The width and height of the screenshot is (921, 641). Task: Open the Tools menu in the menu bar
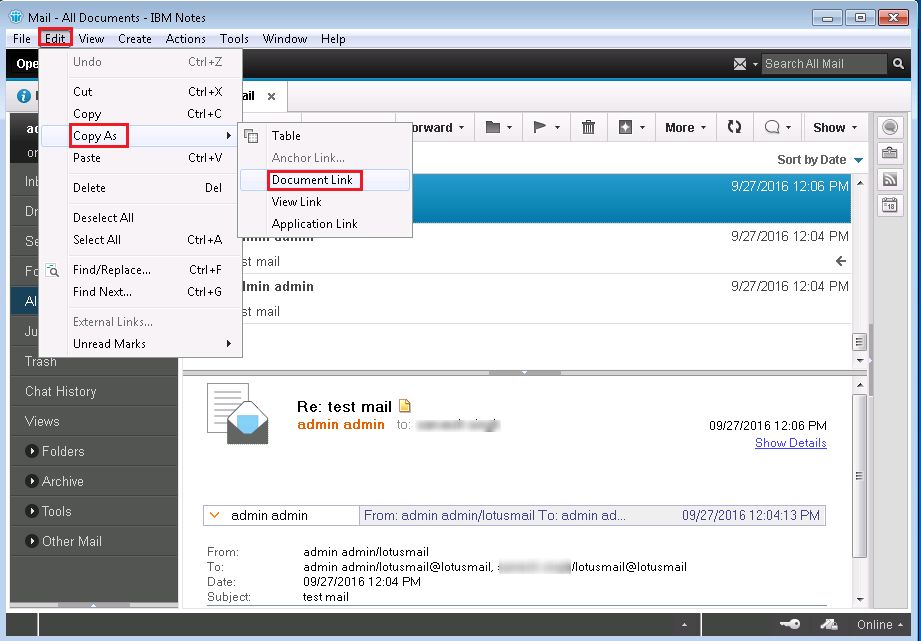pyautogui.click(x=234, y=39)
